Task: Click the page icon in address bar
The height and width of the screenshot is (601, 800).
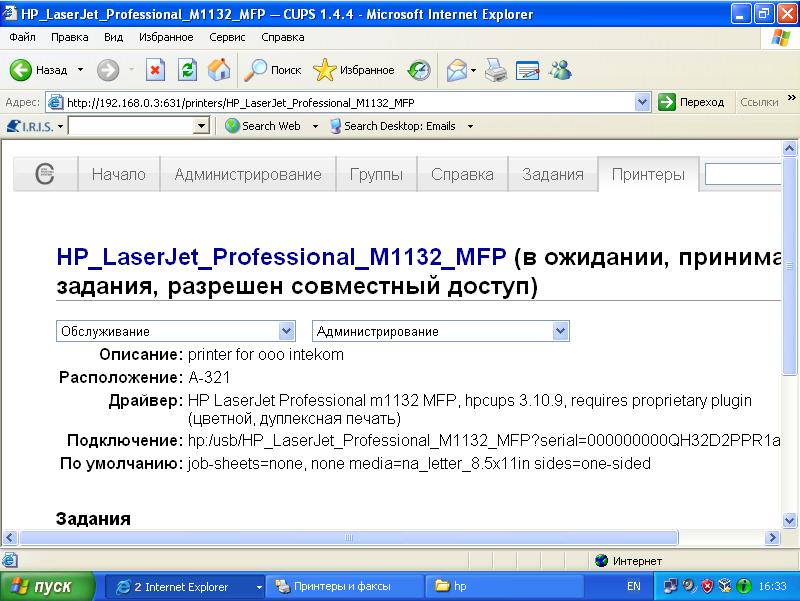Action: tap(55, 103)
